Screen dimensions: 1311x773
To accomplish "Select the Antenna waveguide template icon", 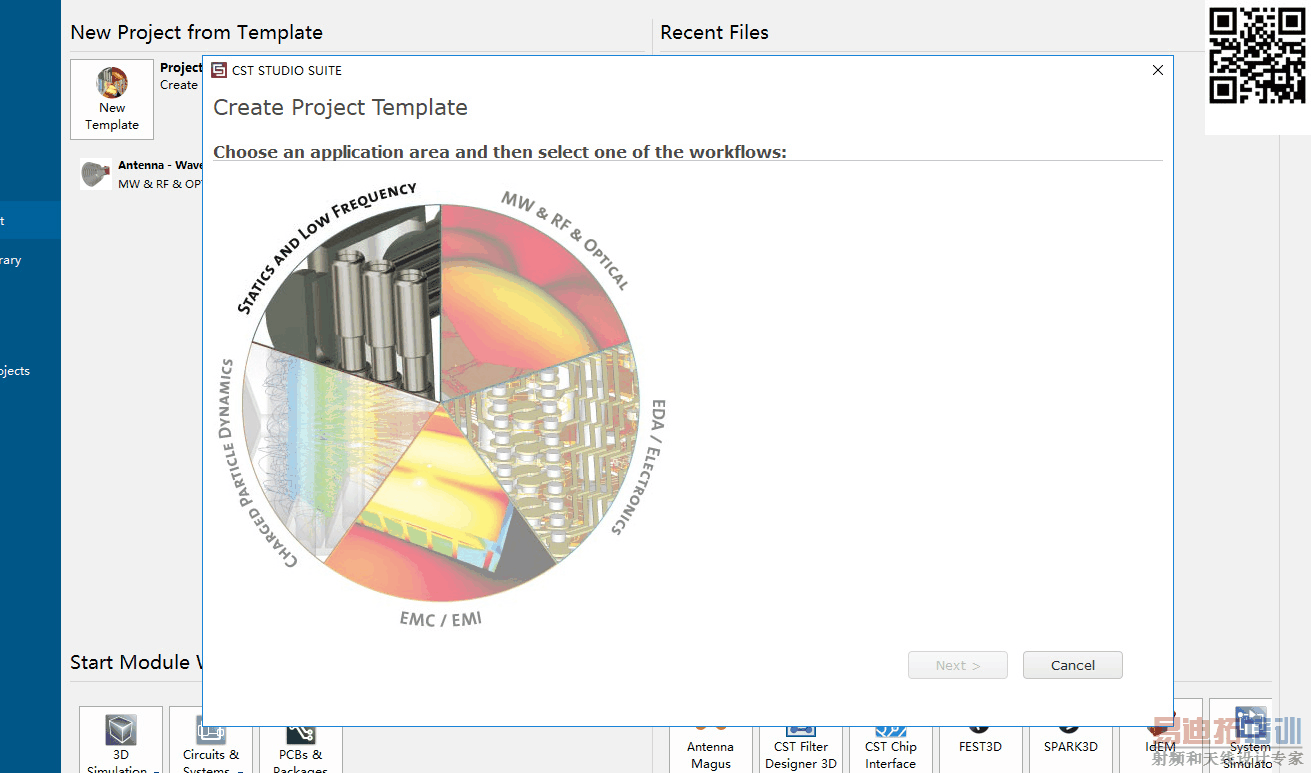I will pyautogui.click(x=97, y=174).
